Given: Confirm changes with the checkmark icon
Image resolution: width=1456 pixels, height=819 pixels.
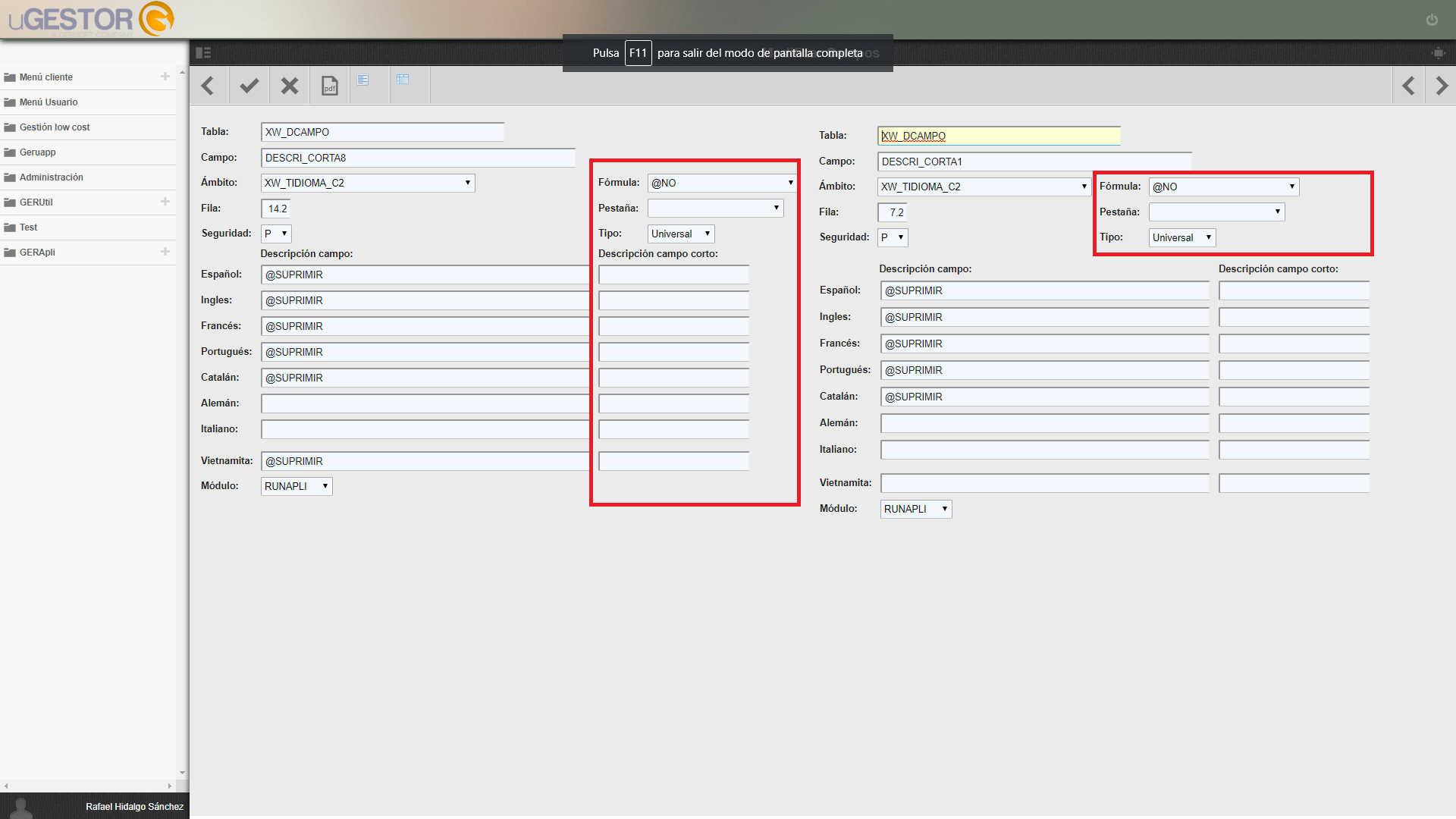Looking at the screenshot, I should pyautogui.click(x=249, y=86).
